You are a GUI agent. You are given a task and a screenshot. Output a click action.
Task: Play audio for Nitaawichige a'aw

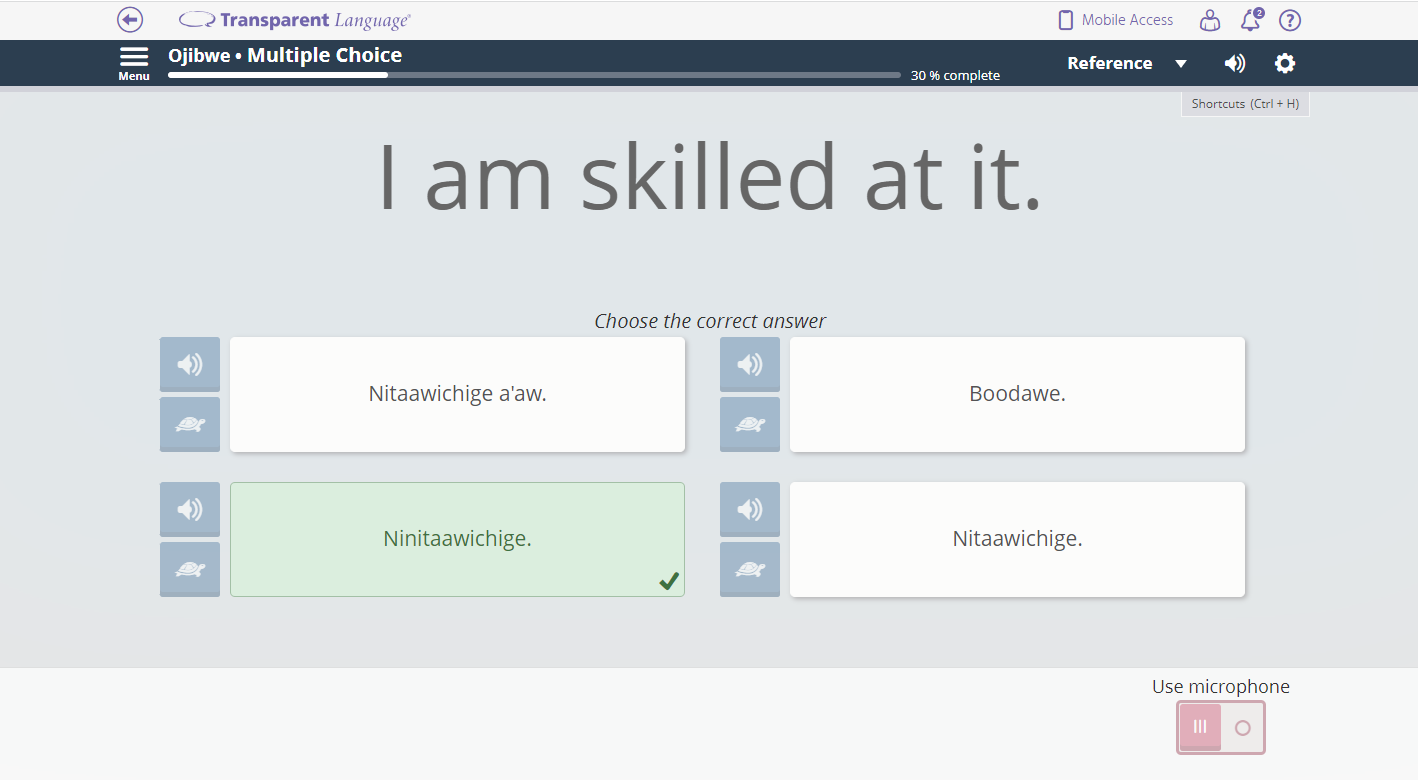click(190, 364)
